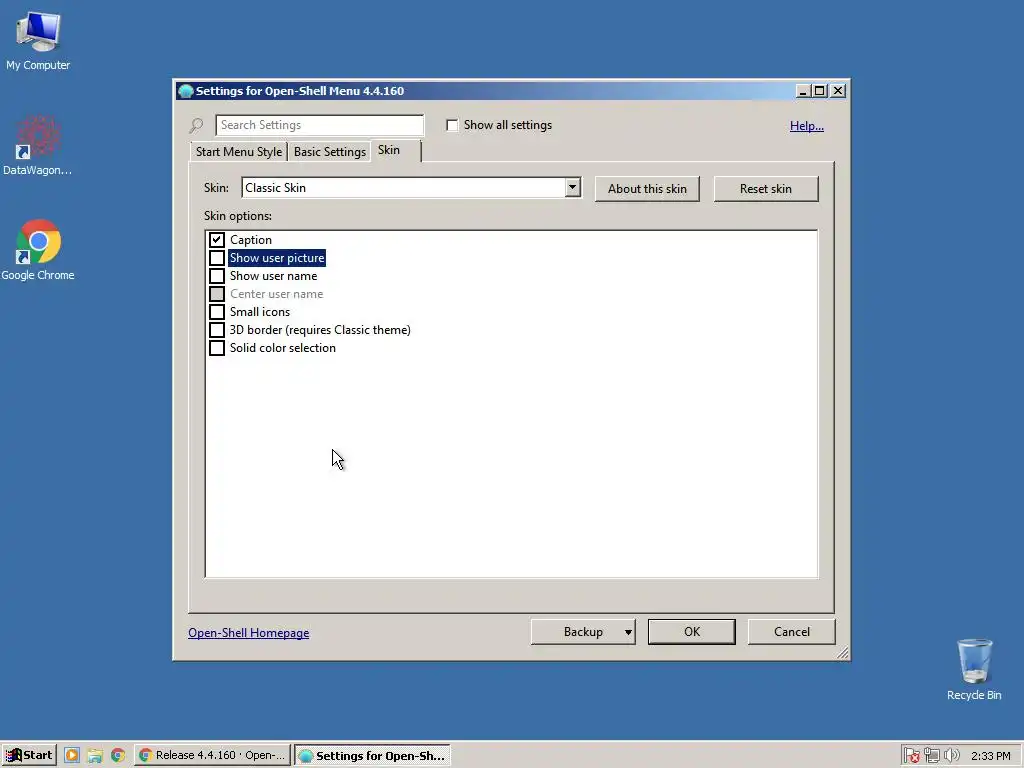1024x768 pixels.
Task: Open Chrome quick launch icon in taskbar
Action: pos(118,756)
